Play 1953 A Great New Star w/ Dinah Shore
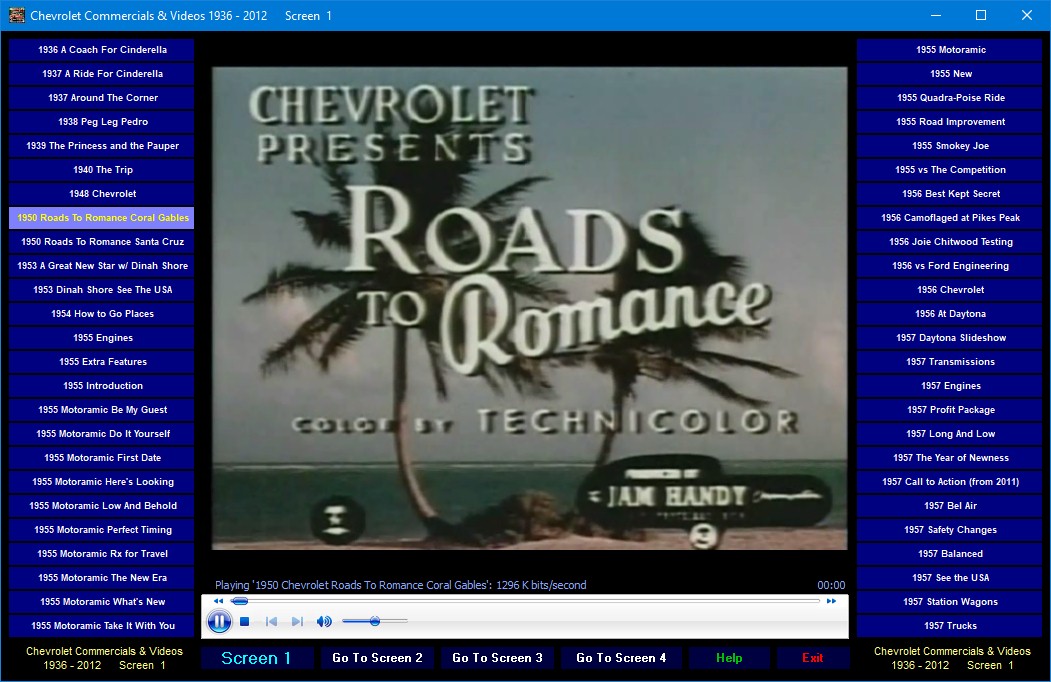Image resolution: width=1051 pixels, height=682 pixels. (x=102, y=266)
